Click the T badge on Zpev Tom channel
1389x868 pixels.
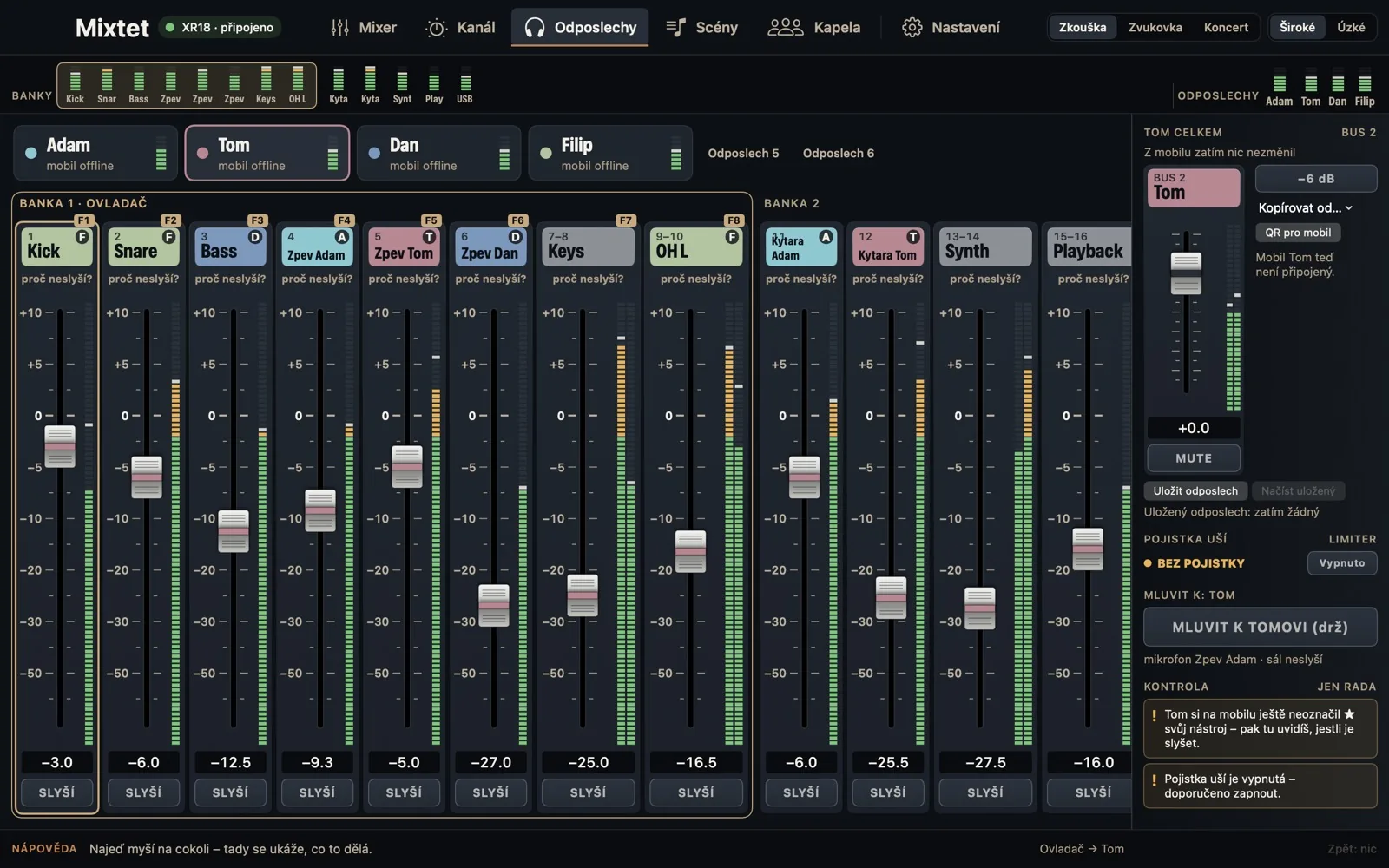tap(429, 237)
